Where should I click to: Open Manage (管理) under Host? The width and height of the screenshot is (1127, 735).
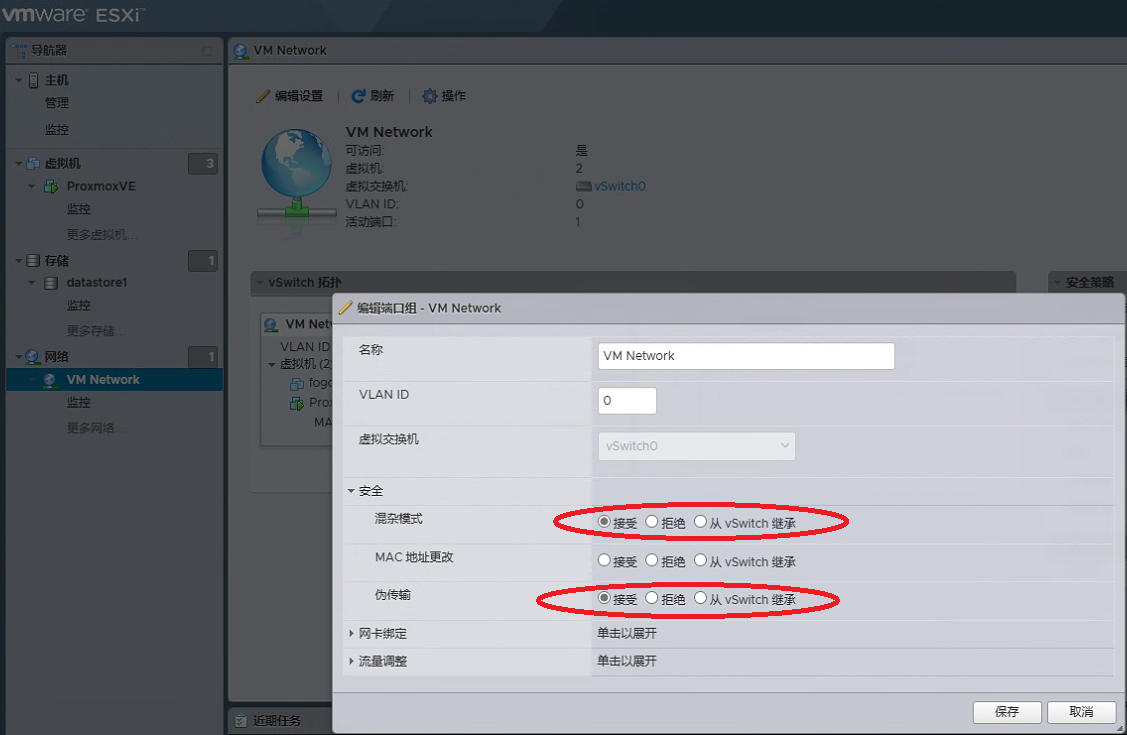57,103
